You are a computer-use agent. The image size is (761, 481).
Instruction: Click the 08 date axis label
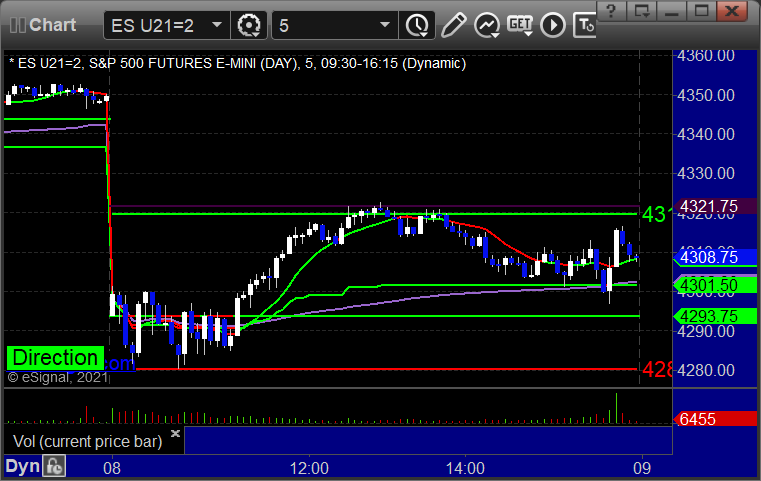112,468
